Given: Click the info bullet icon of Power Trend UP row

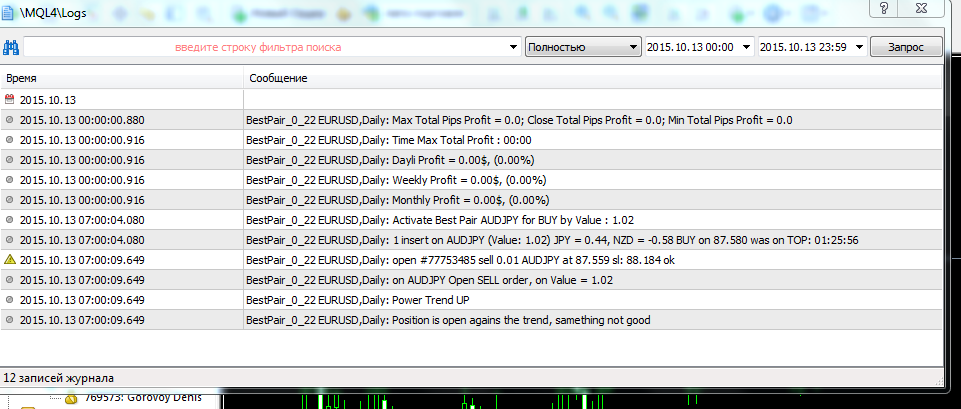Looking at the screenshot, I should (x=9, y=300).
